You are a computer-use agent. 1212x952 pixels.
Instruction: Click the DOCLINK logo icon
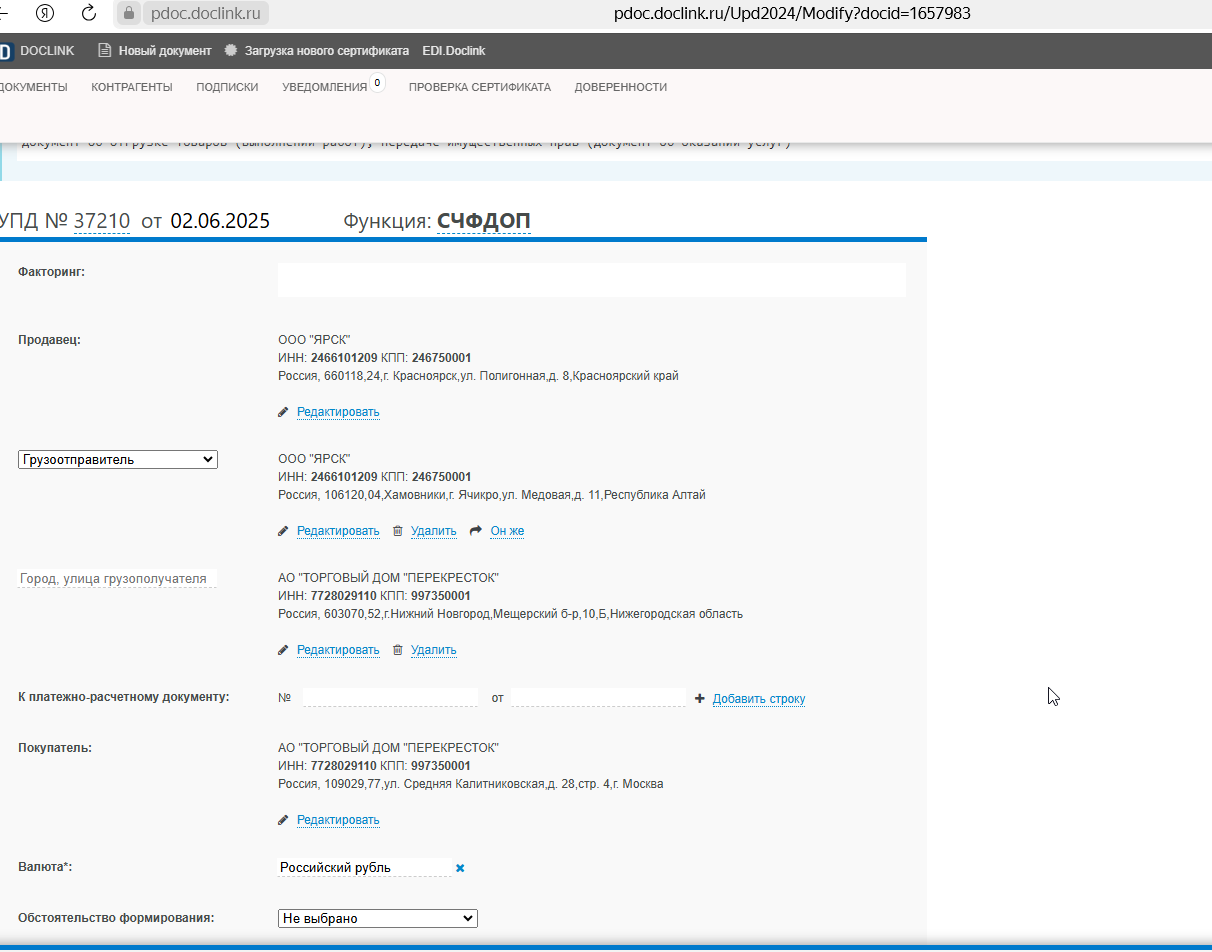coord(6,51)
